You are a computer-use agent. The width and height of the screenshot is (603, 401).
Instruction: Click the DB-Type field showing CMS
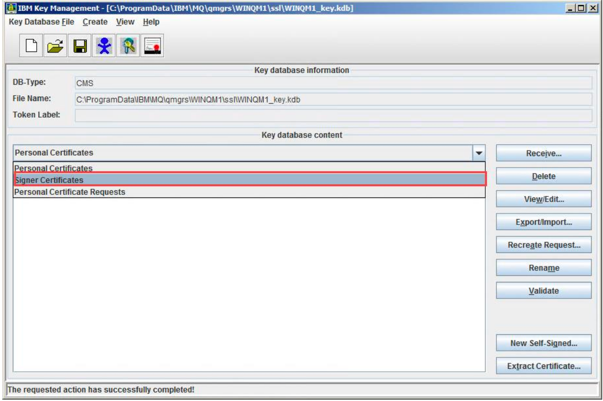tap(333, 83)
